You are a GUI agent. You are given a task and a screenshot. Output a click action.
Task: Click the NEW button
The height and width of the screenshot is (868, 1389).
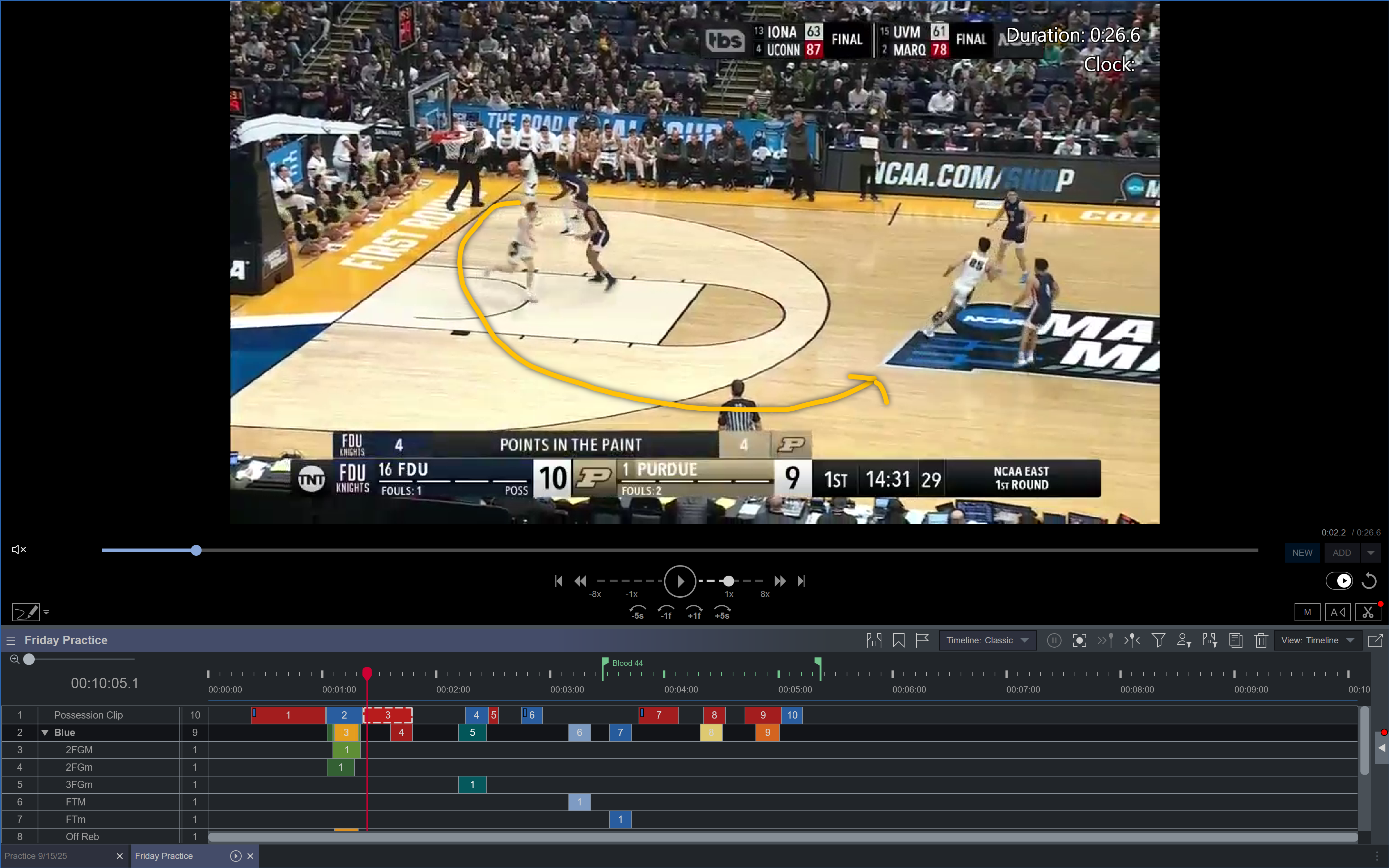(x=1302, y=552)
